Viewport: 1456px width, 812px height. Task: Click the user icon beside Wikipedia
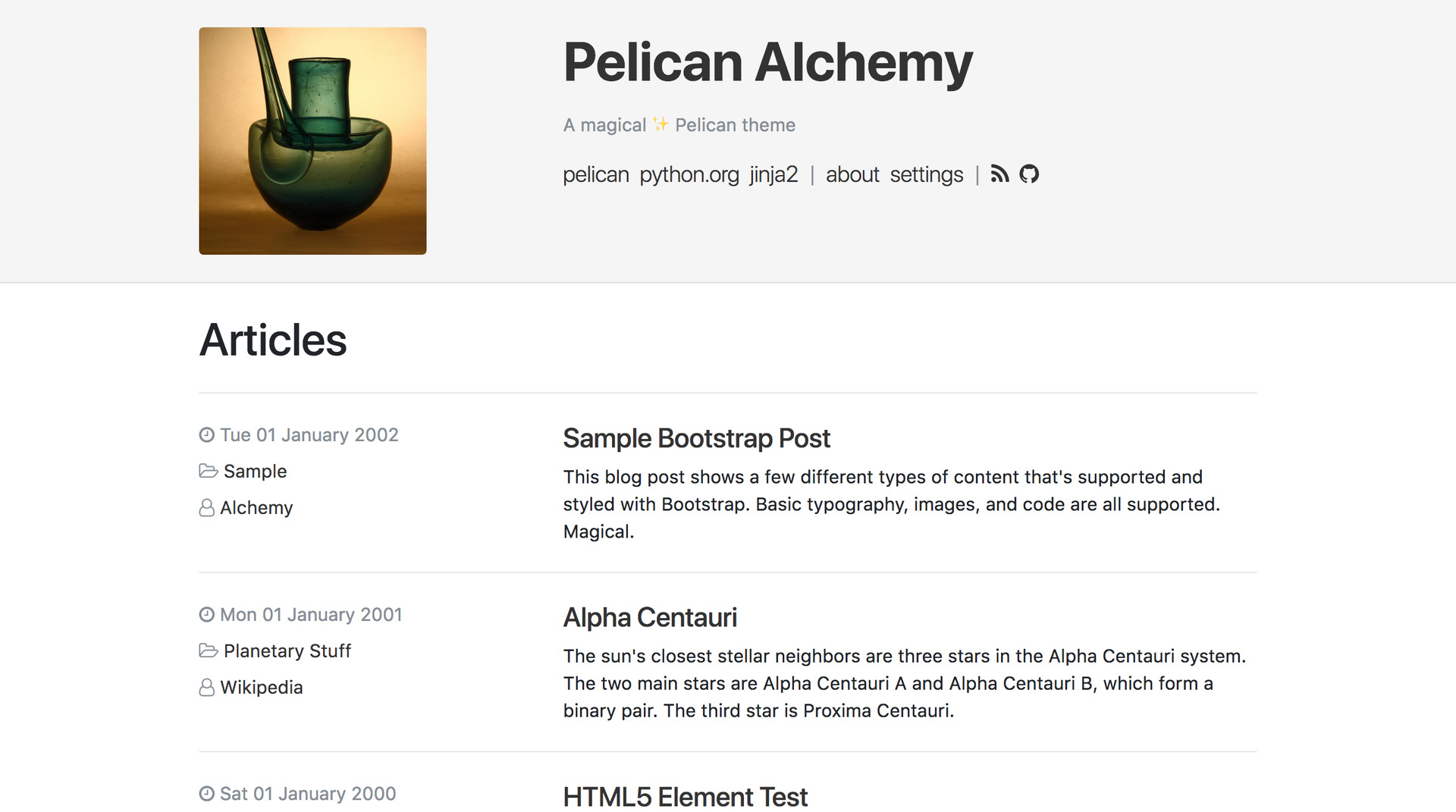click(206, 688)
